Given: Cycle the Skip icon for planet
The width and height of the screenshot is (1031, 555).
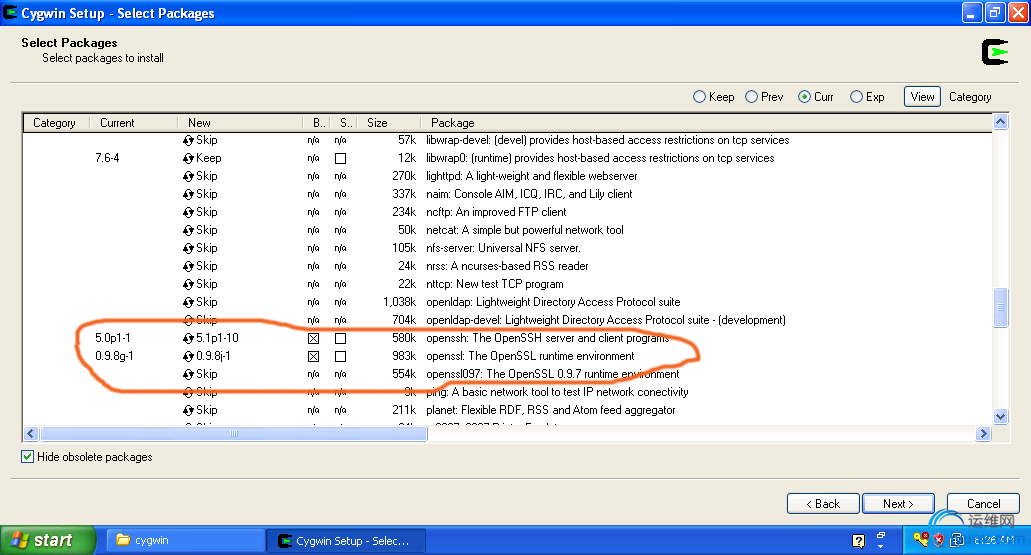Looking at the screenshot, I should tap(188, 410).
